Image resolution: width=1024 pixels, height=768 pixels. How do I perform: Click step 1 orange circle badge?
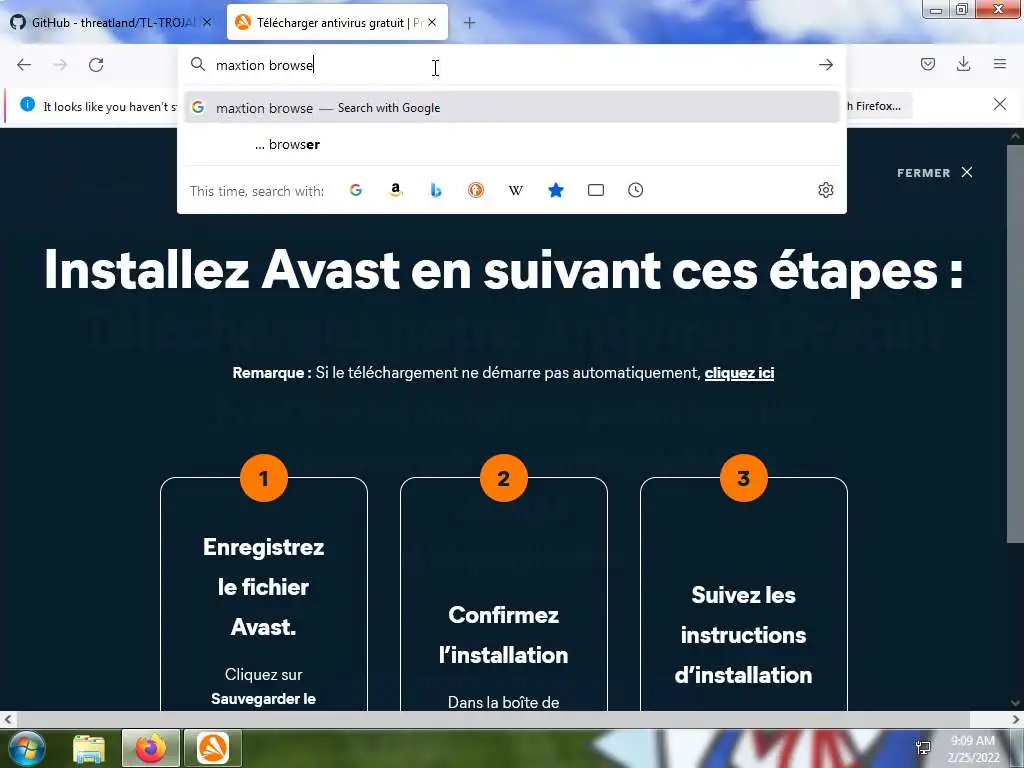(x=264, y=478)
